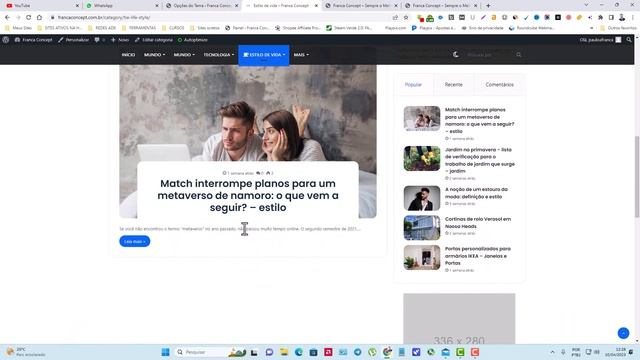This screenshot has width=640, height=360.
Task: Open the browser profile avatar icon
Action: point(622,18)
